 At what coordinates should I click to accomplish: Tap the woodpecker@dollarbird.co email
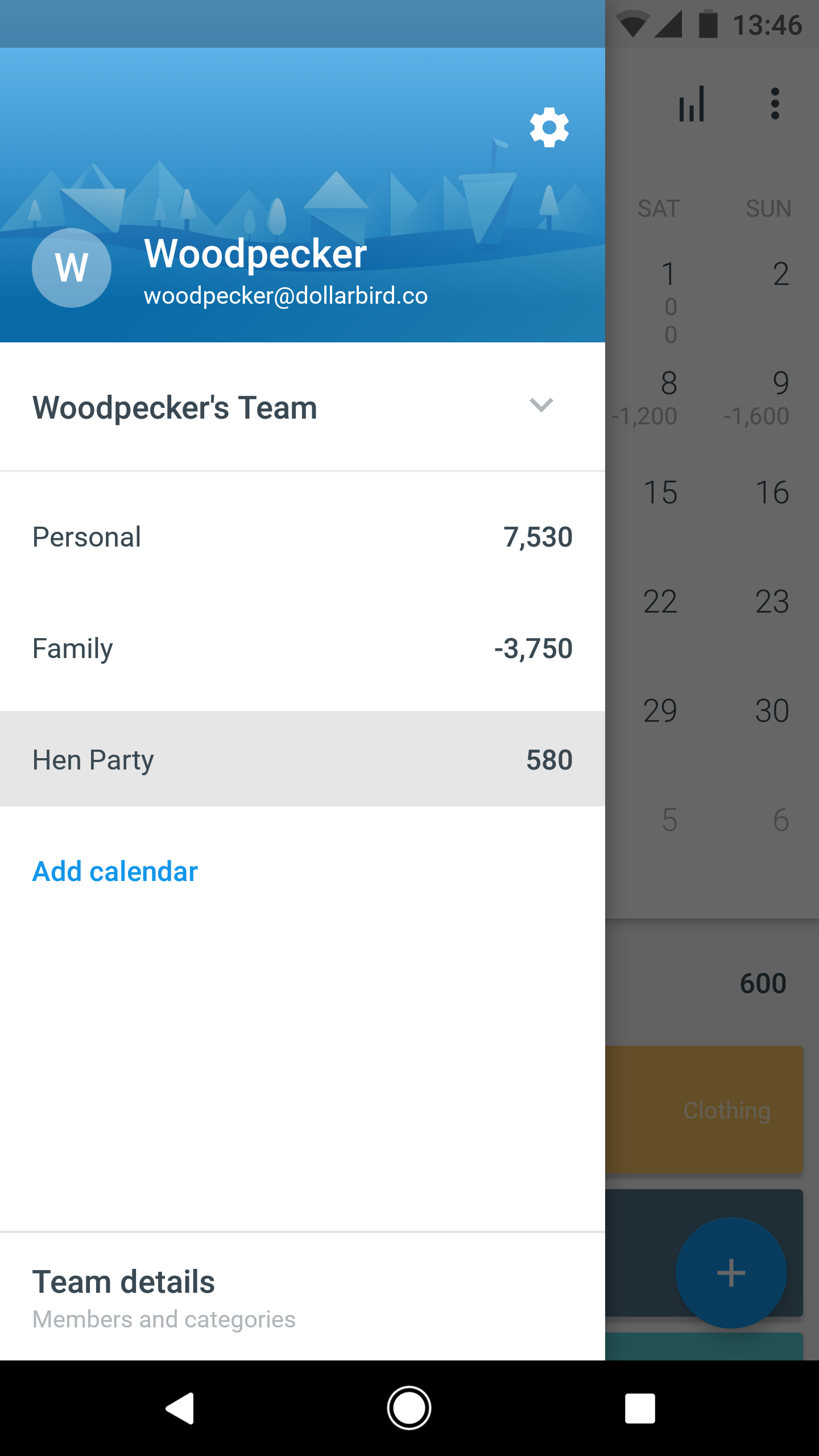286,296
